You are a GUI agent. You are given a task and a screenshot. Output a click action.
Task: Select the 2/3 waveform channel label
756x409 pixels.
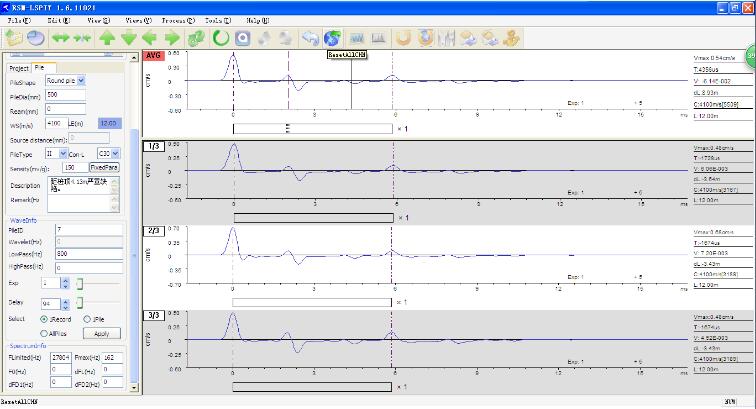[154, 231]
